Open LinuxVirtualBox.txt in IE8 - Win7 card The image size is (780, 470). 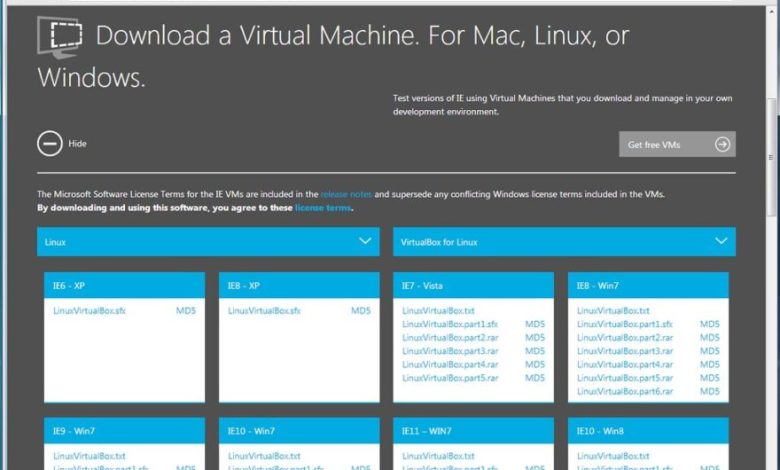(x=613, y=311)
